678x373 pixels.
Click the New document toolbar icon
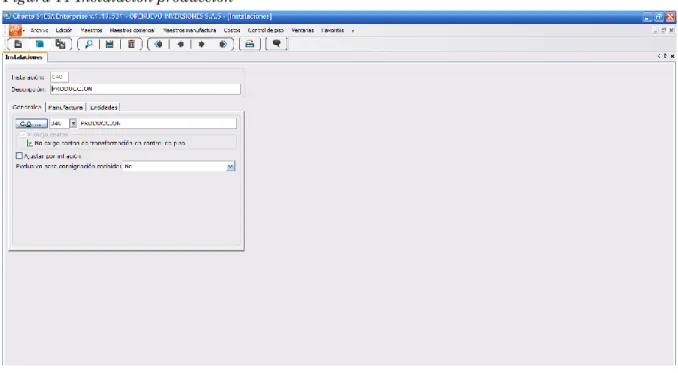tap(18, 44)
